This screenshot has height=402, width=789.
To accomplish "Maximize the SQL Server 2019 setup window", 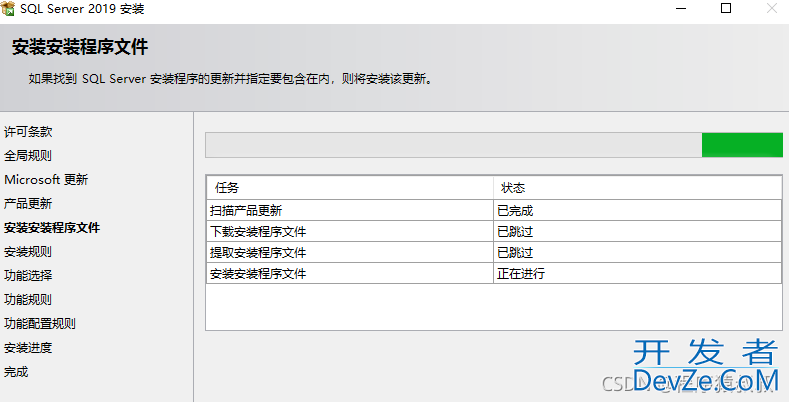I will point(726,8).
